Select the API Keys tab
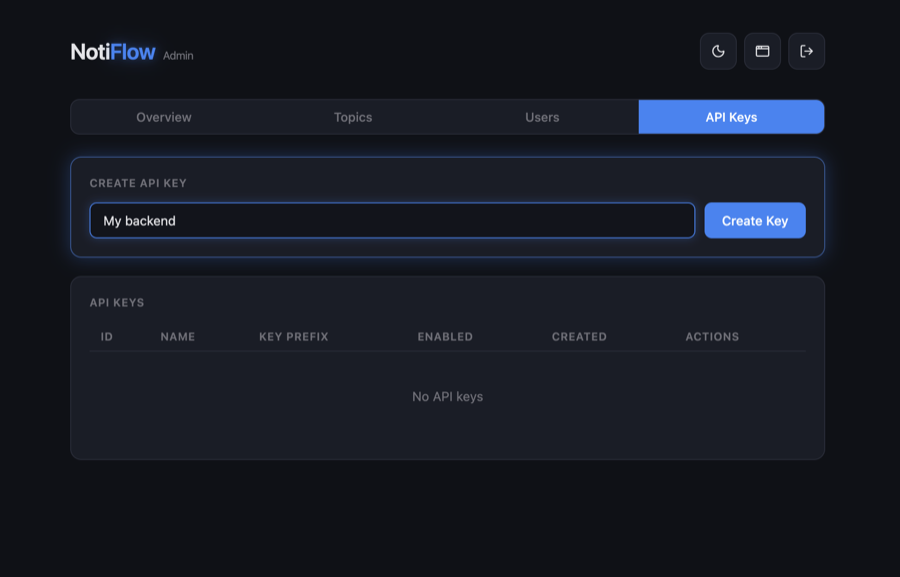900x577 pixels. pos(731,117)
